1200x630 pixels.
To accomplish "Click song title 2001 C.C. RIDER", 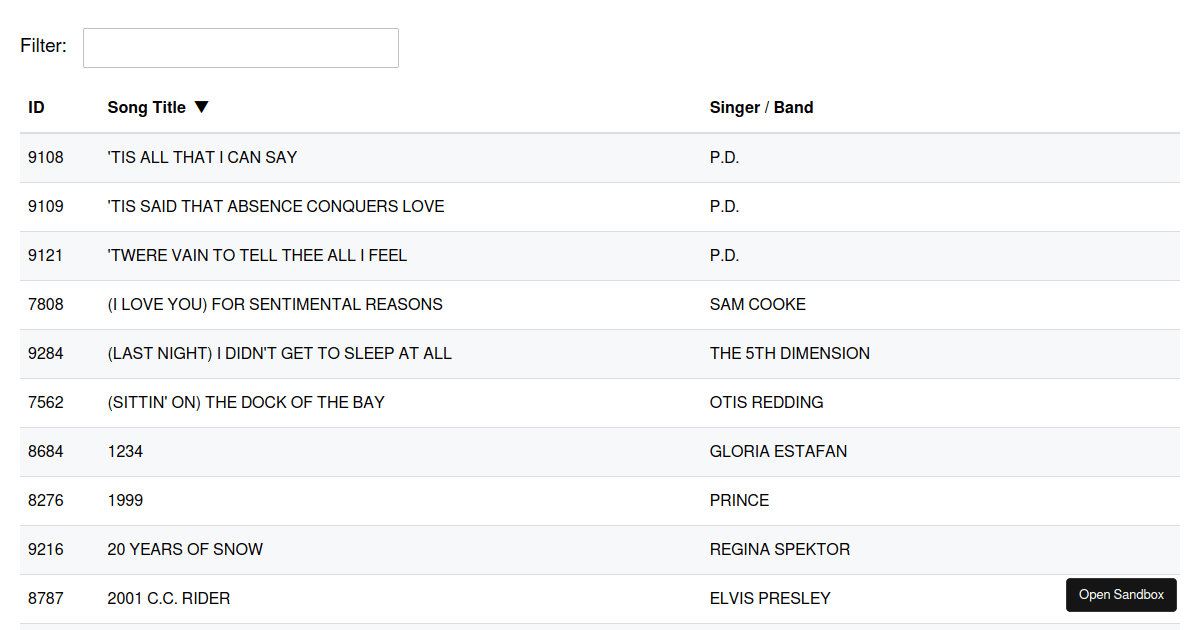I will 169,598.
